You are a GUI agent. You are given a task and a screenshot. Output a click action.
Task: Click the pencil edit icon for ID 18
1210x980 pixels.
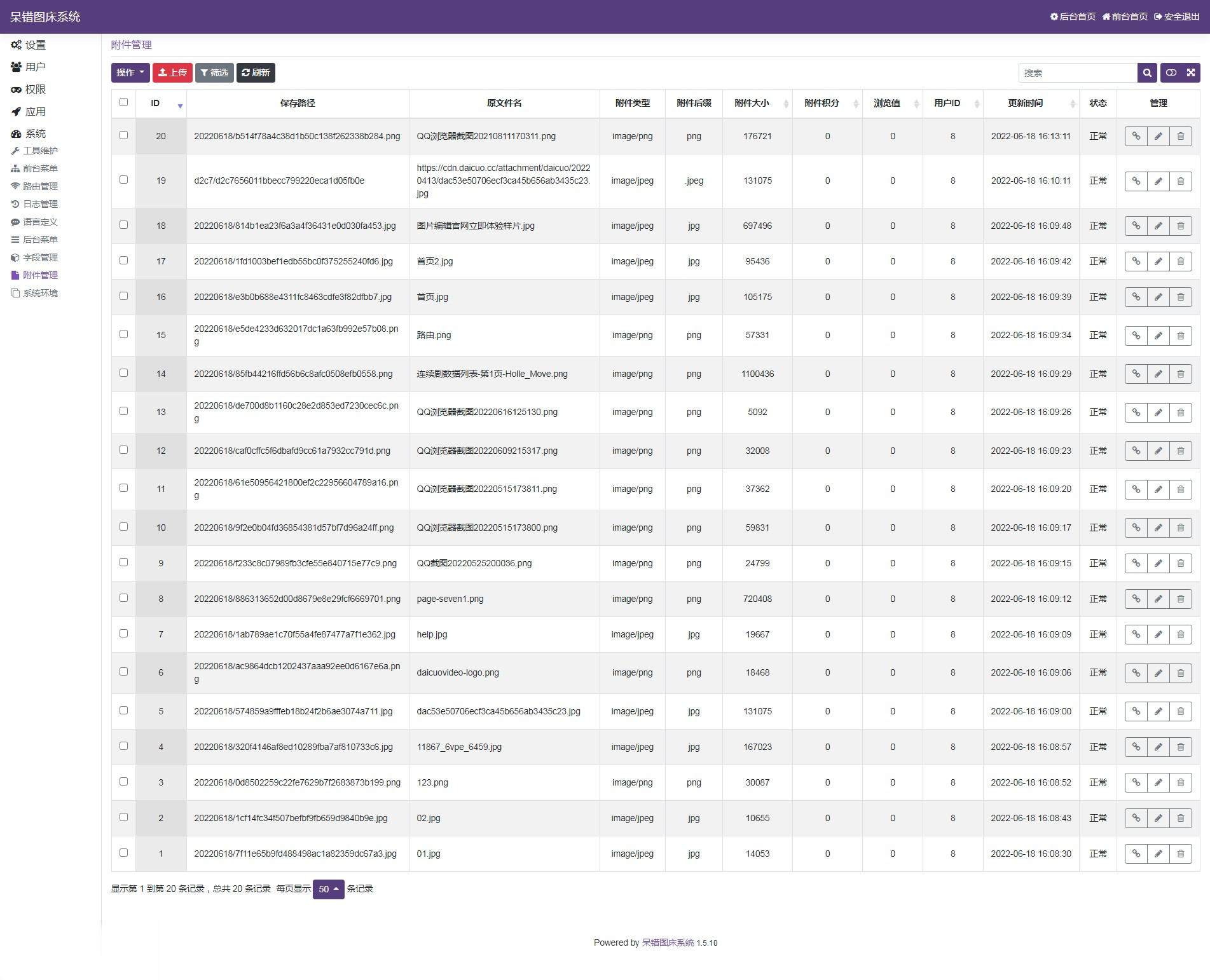point(1158,226)
